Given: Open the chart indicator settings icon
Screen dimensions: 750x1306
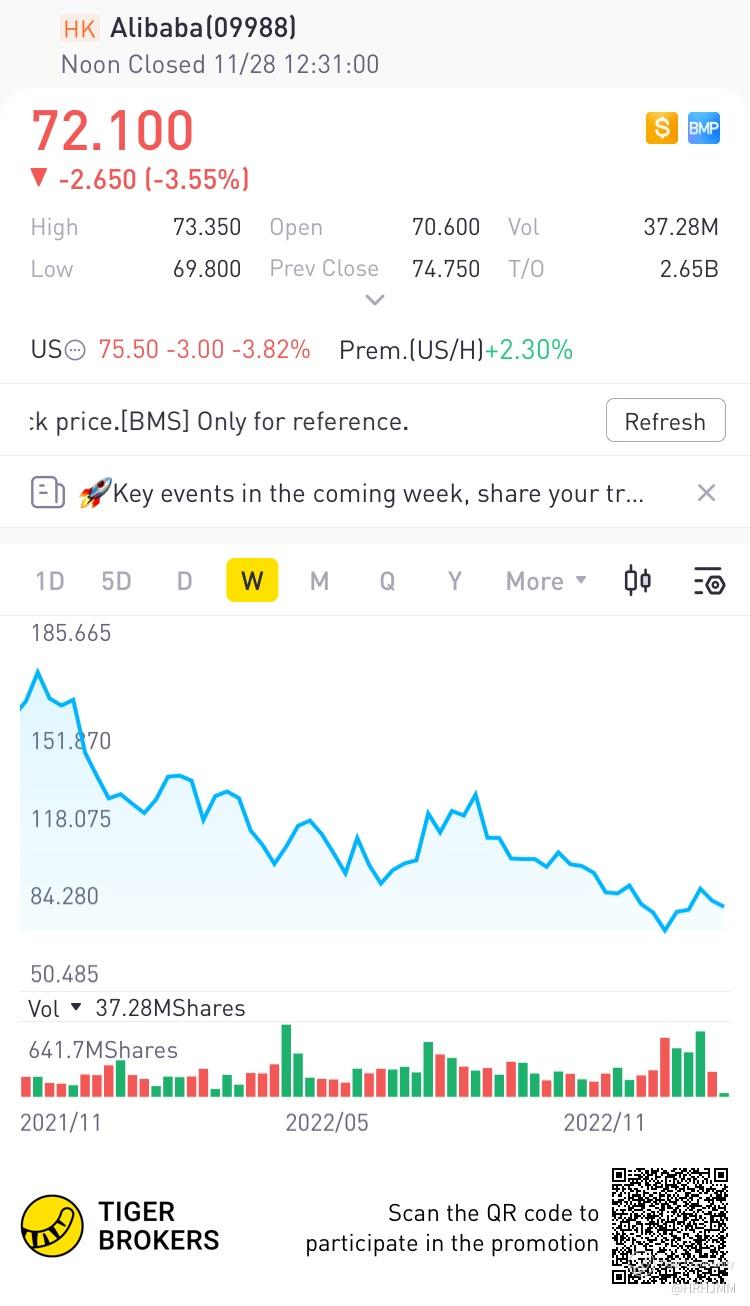Looking at the screenshot, I should click(708, 581).
